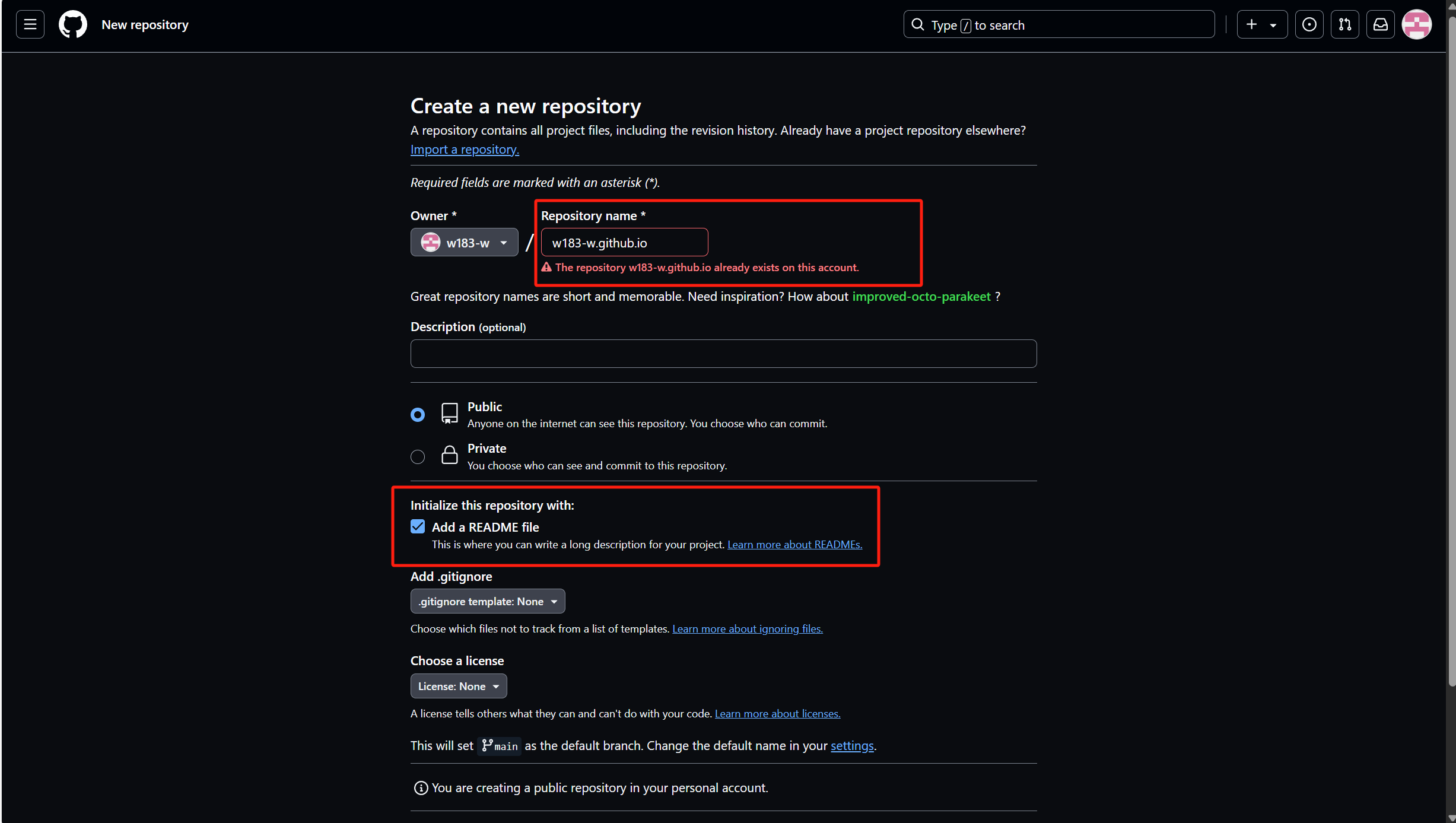1456x823 pixels.
Task: Click the search magnifier icon
Action: [918, 24]
